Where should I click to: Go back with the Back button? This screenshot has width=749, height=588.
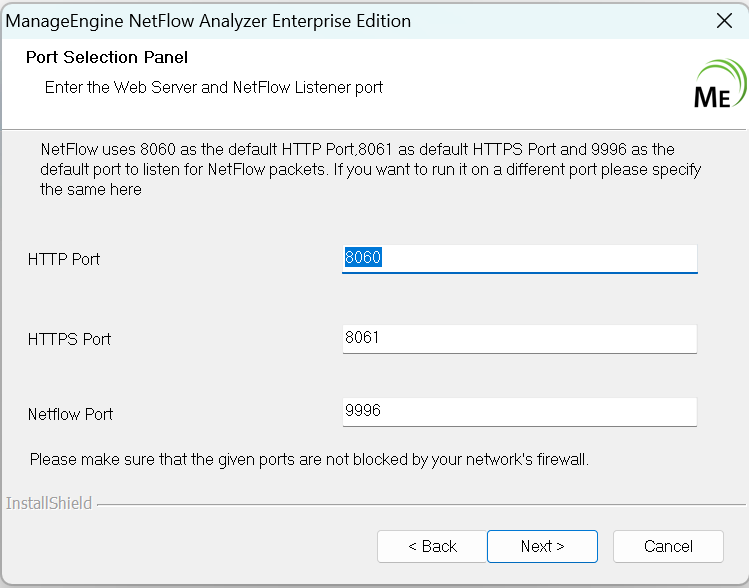point(432,546)
